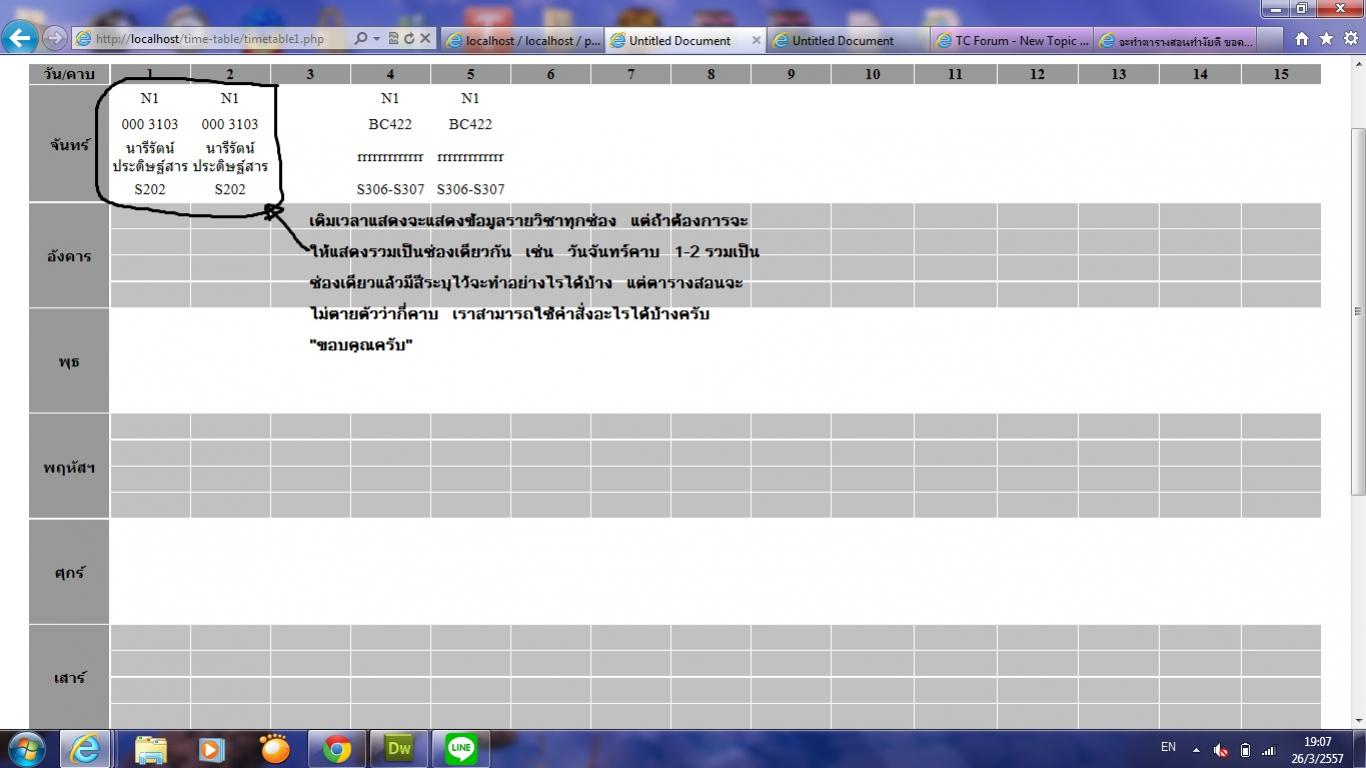Click the ศุกร์ day row header
Image resolution: width=1366 pixels, height=768 pixels.
pos(69,572)
